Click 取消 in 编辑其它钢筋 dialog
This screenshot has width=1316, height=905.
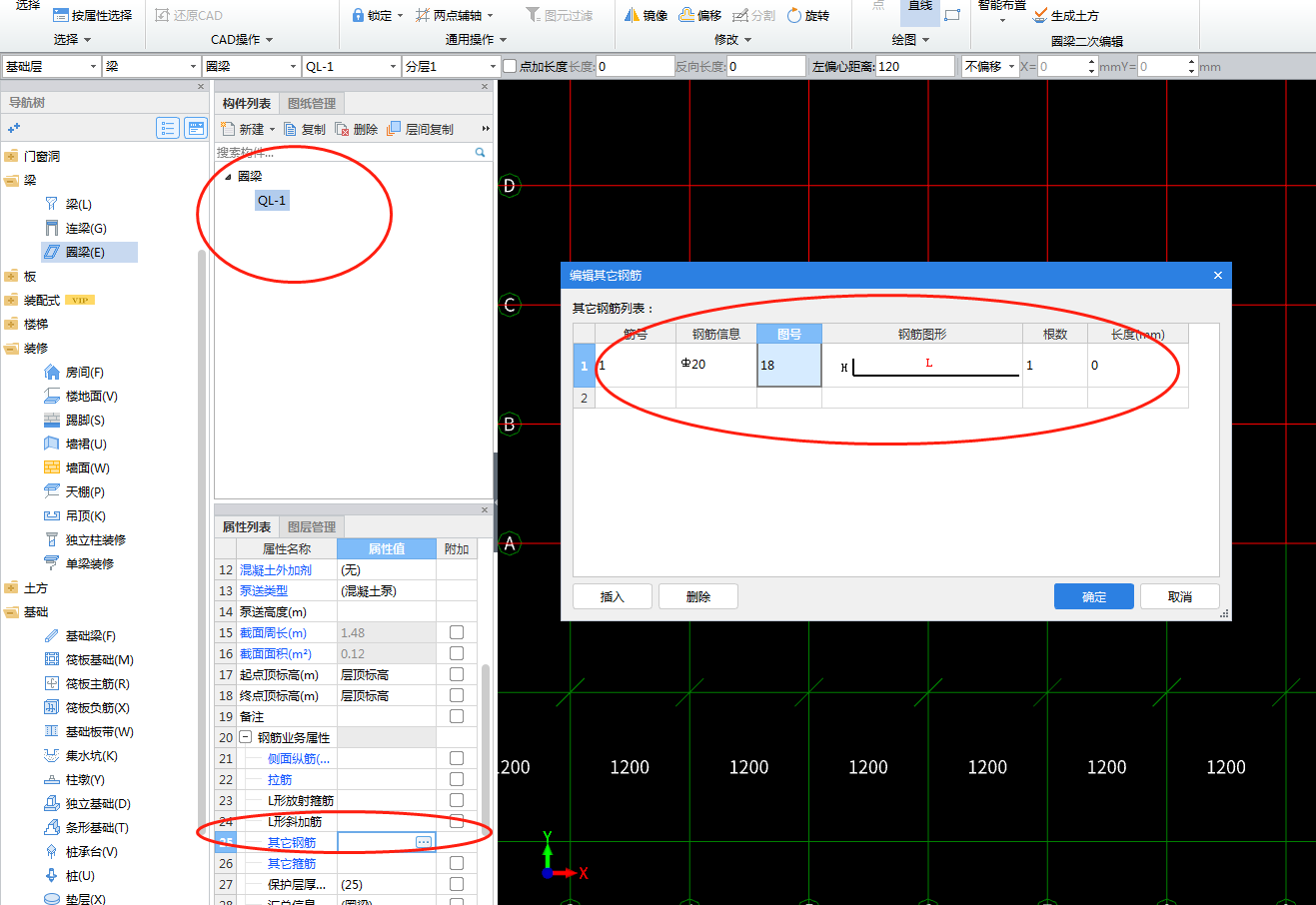tap(1180, 596)
